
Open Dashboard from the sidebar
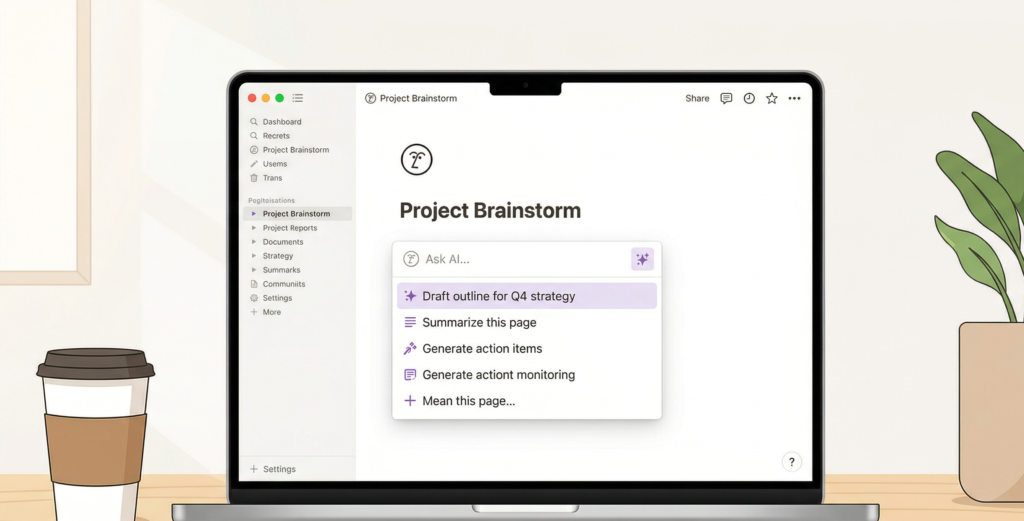click(281, 122)
